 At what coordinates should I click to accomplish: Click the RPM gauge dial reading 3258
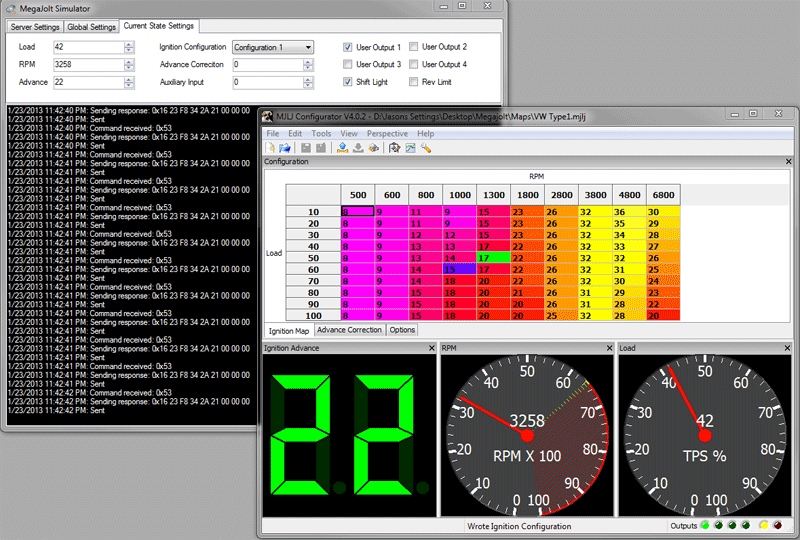(527, 435)
